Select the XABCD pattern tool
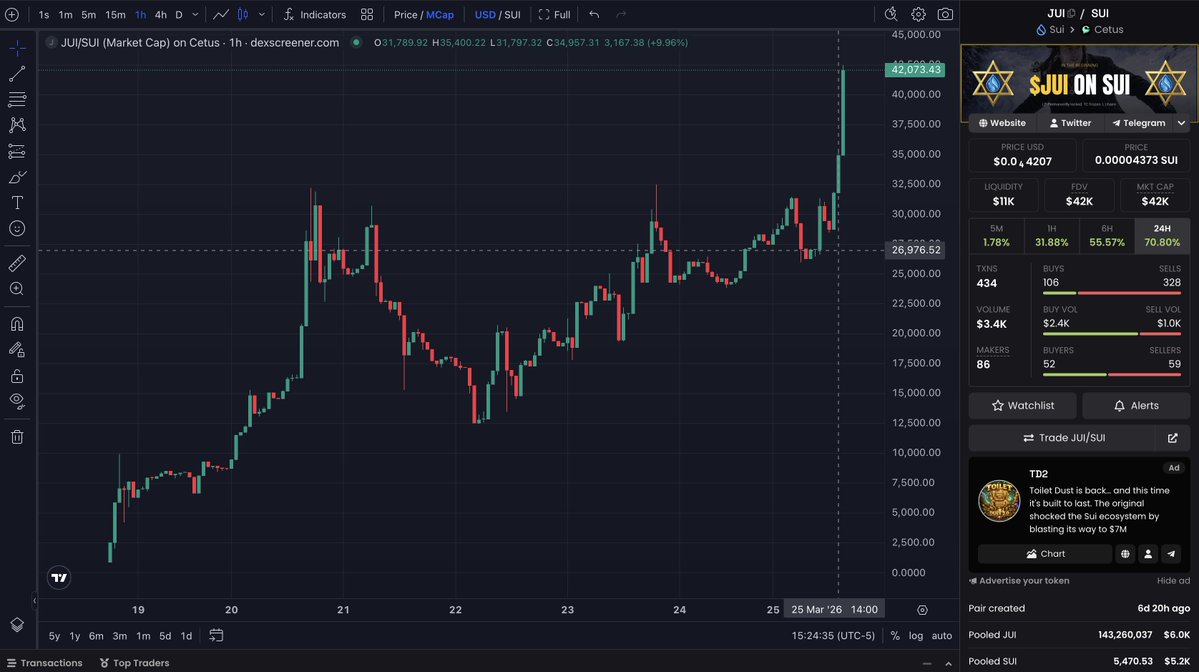This screenshot has height=672, width=1199. 17,125
